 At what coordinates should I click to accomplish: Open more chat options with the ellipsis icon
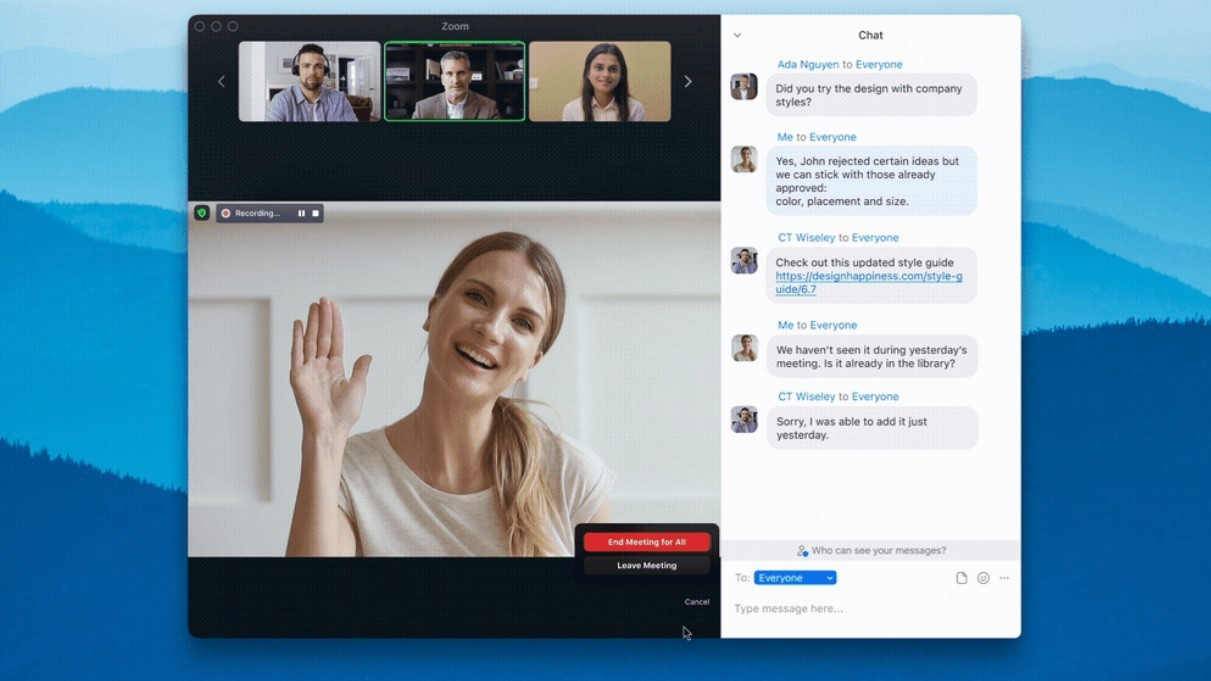(1004, 578)
